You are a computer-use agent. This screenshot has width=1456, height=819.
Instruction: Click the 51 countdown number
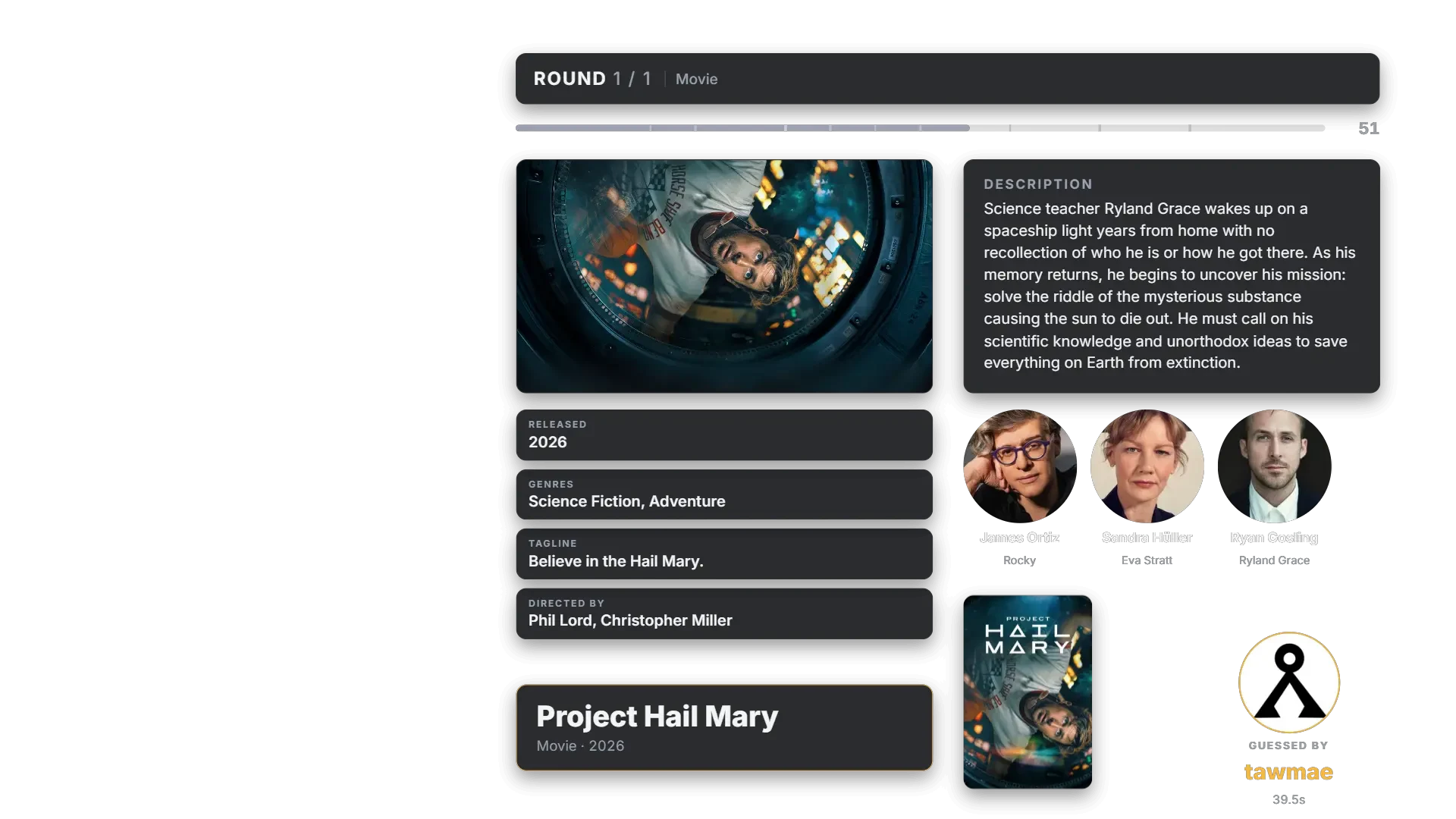tap(1369, 128)
